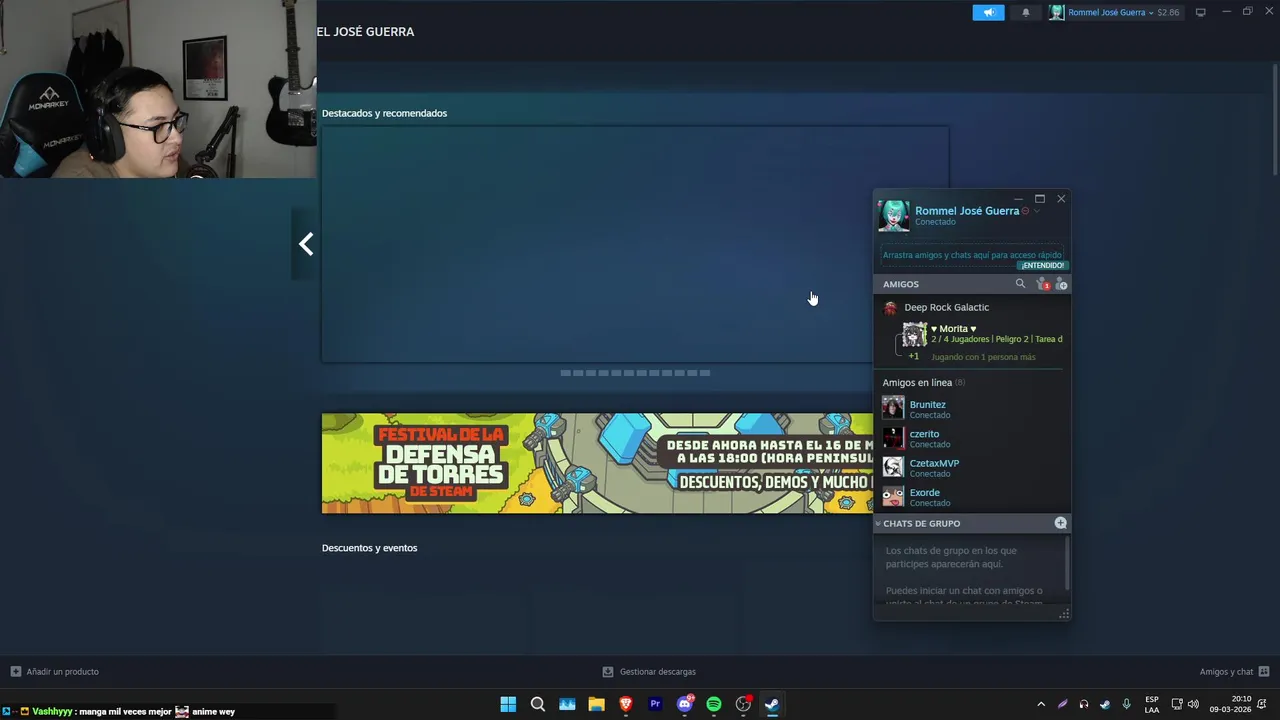Open Premiere Pro from taskbar
Image resolution: width=1280 pixels, height=720 pixels.
tap(655, 704)
